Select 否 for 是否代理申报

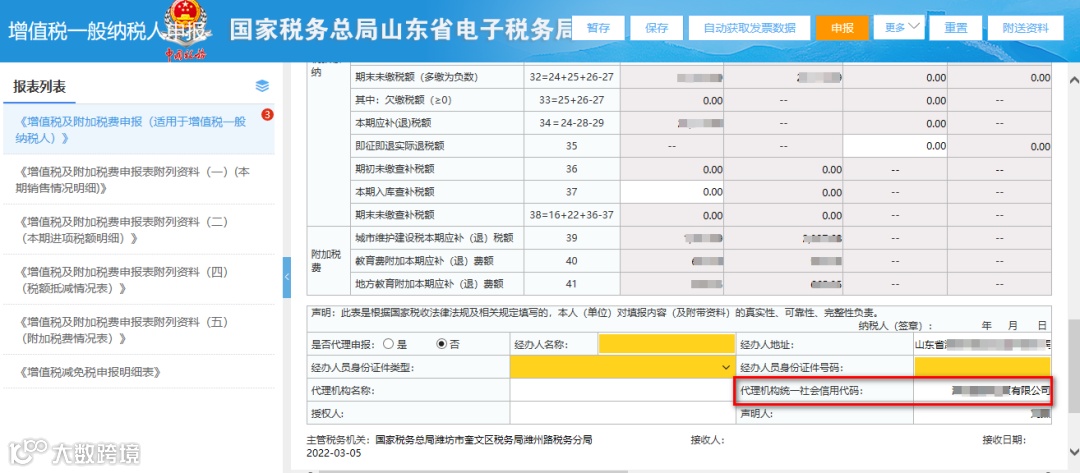442,344
